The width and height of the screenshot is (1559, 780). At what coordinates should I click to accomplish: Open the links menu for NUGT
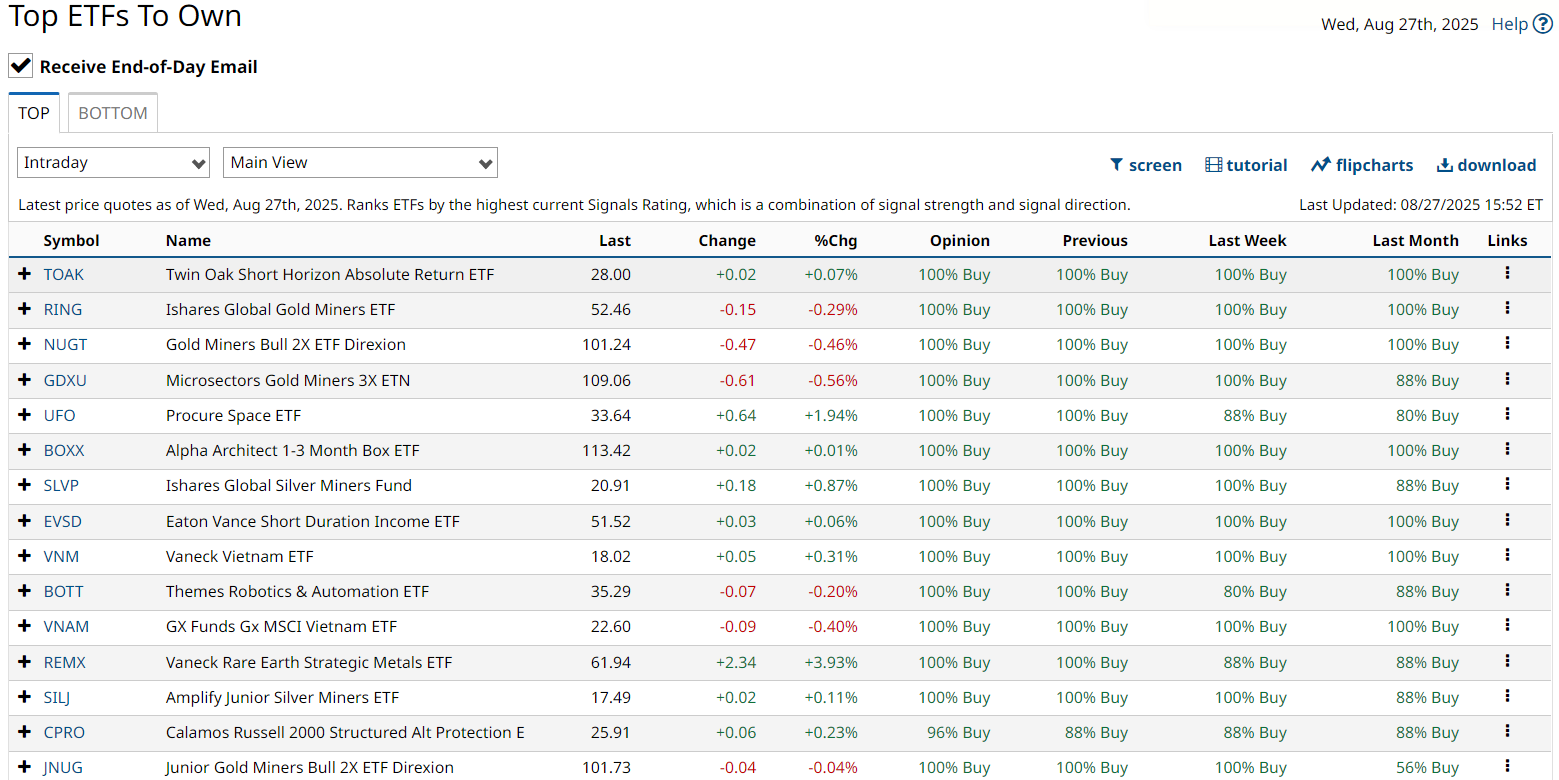click(1507, 343)
